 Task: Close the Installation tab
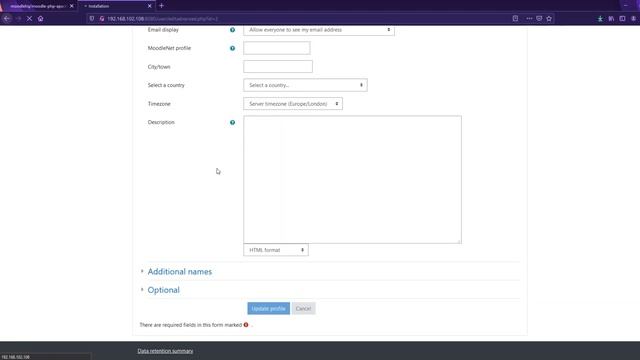(x=149, y=6)
